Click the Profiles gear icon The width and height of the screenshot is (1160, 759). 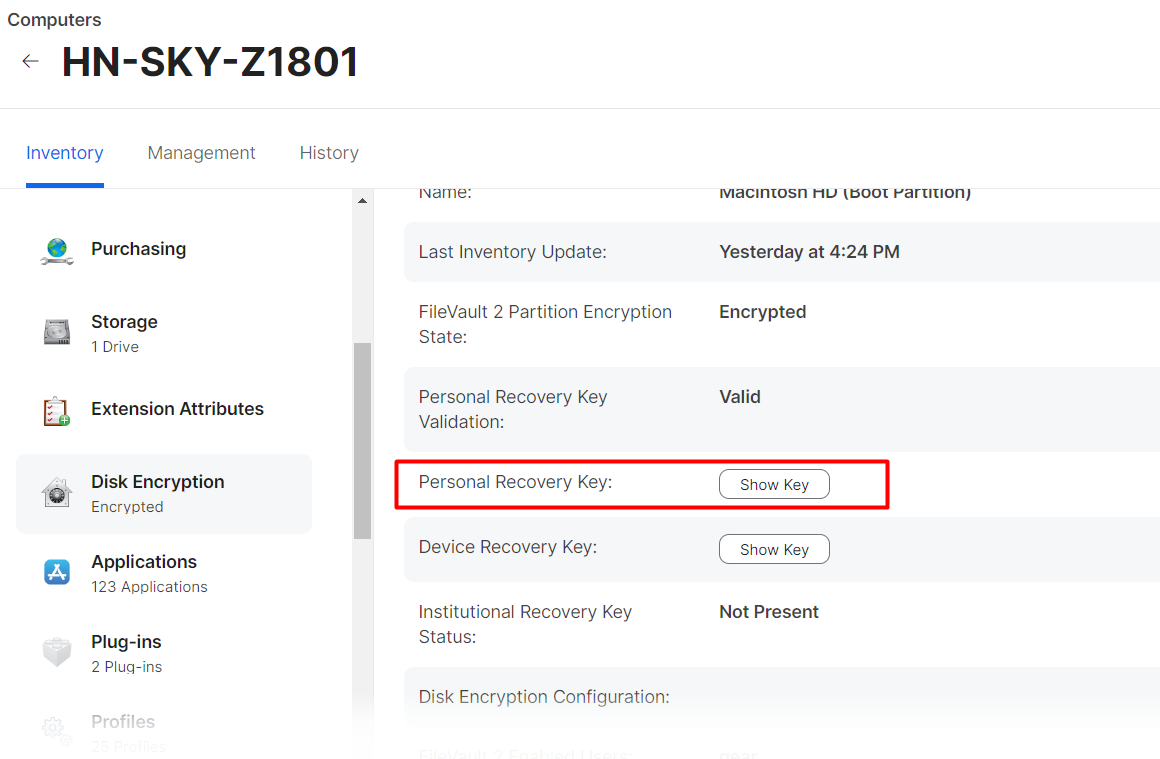(57, 731)
